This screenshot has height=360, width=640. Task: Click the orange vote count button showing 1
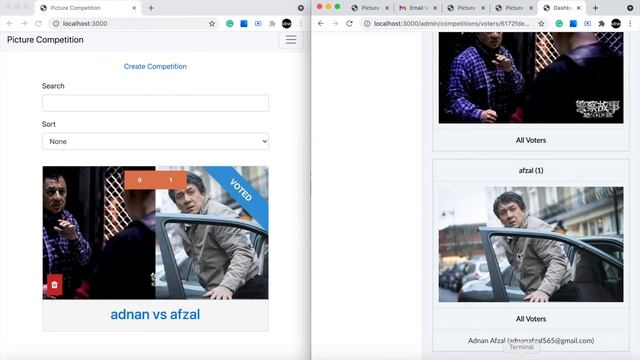coord(171,180)
